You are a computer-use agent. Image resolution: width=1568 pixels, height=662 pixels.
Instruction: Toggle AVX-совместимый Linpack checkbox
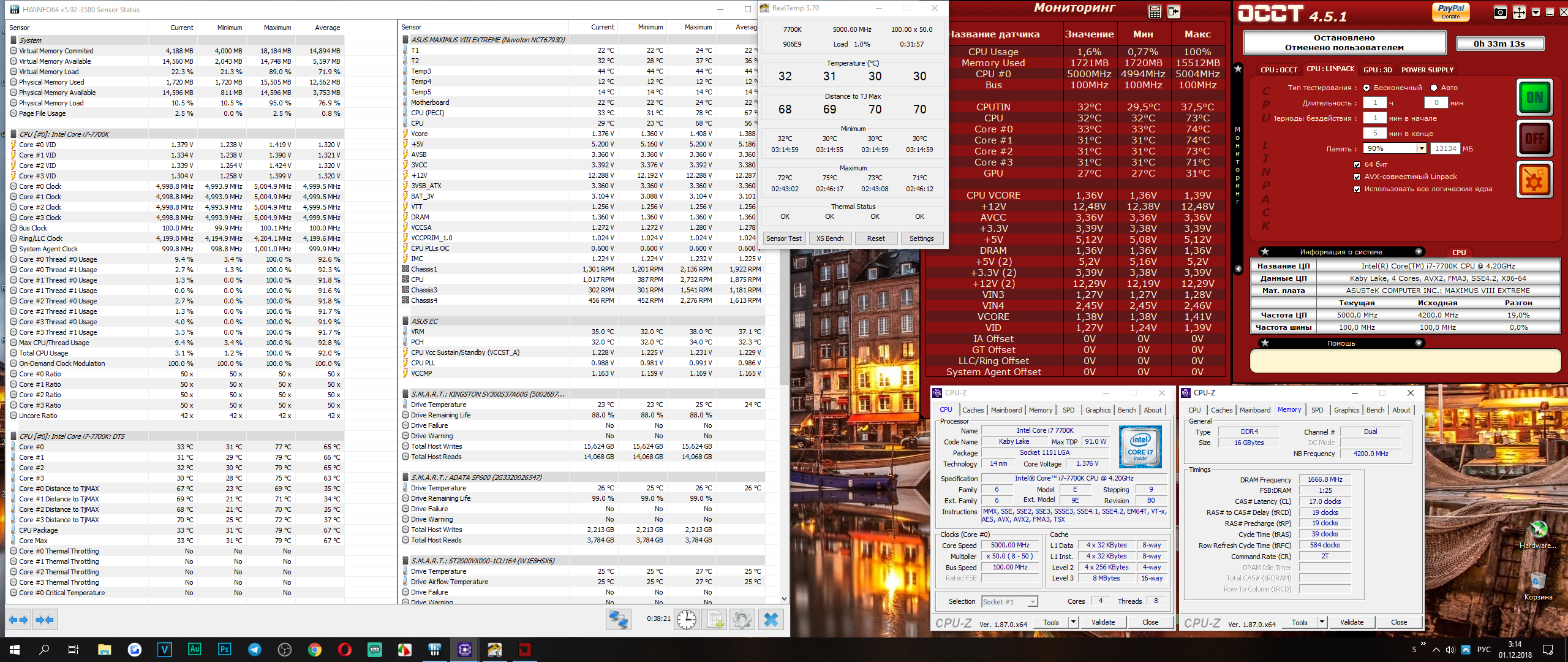click(1357, 177)
